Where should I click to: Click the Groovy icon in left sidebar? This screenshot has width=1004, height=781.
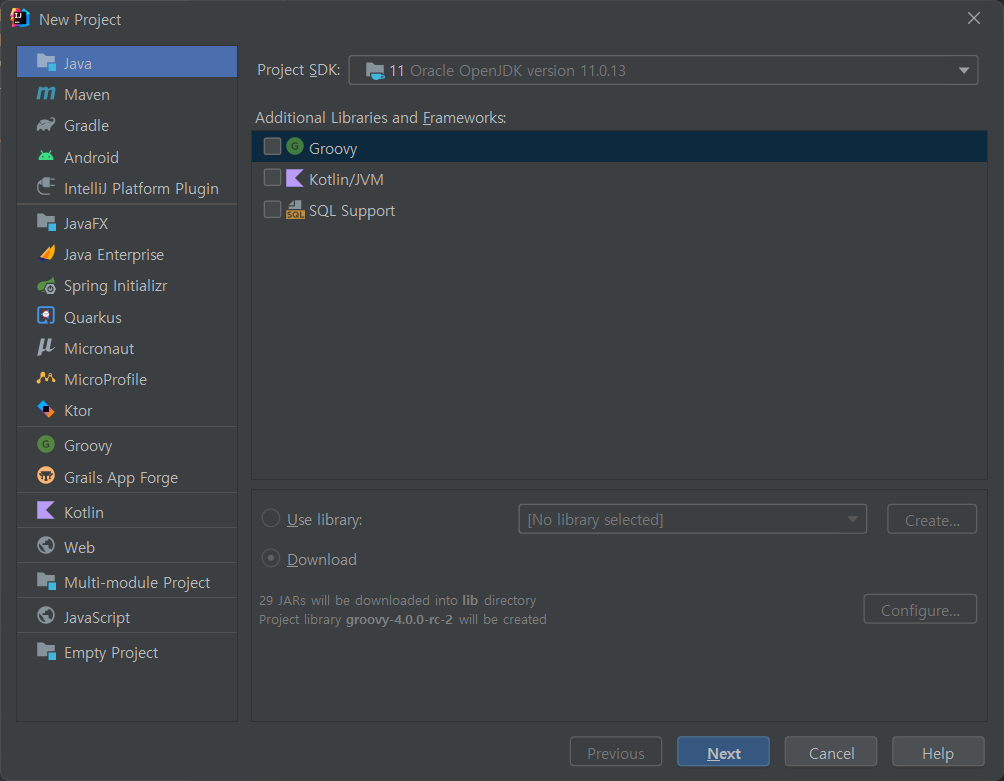(x=46, y=444)
